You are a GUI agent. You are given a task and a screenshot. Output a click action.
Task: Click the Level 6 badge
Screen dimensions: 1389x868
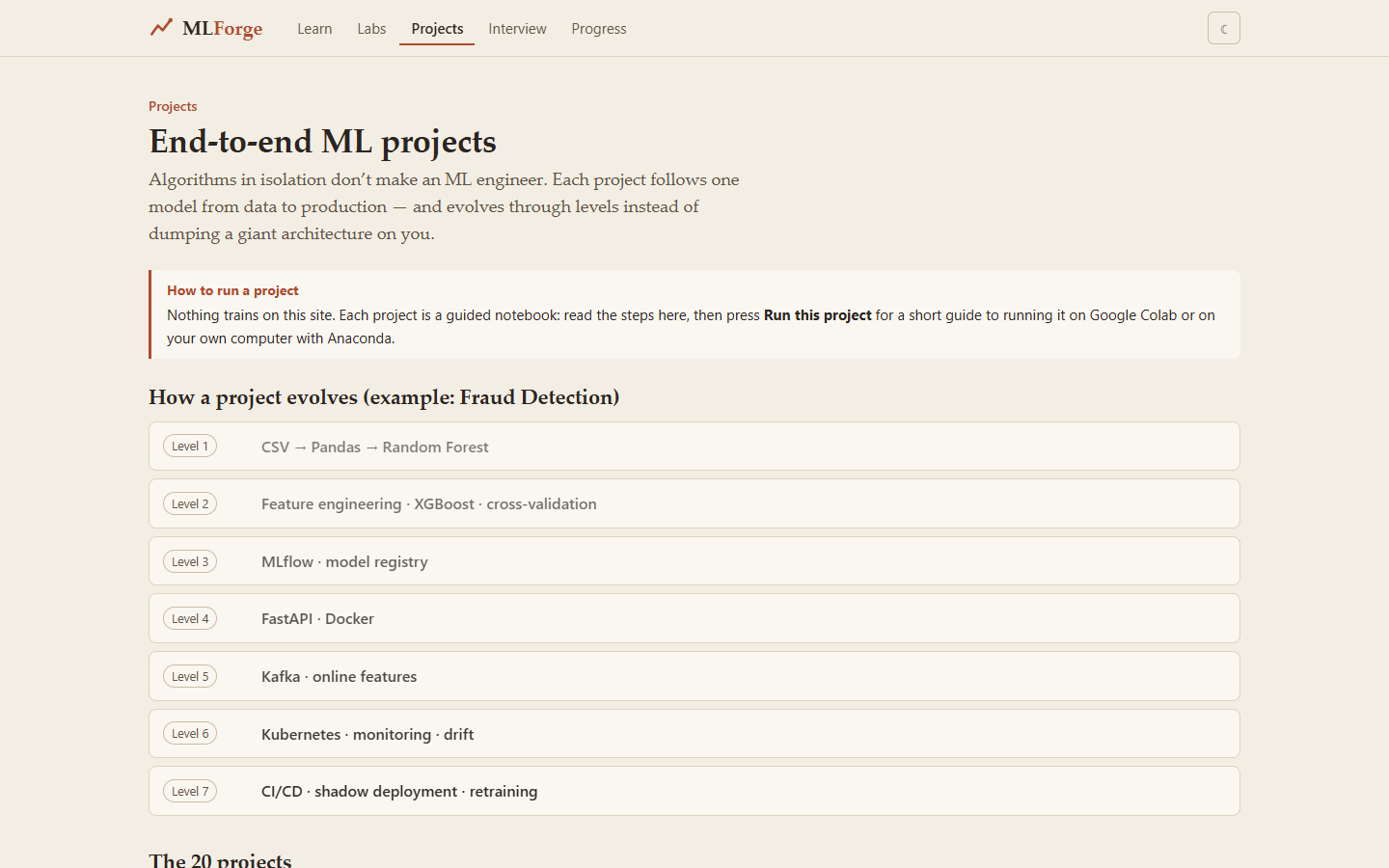click(x=190, y=733)
